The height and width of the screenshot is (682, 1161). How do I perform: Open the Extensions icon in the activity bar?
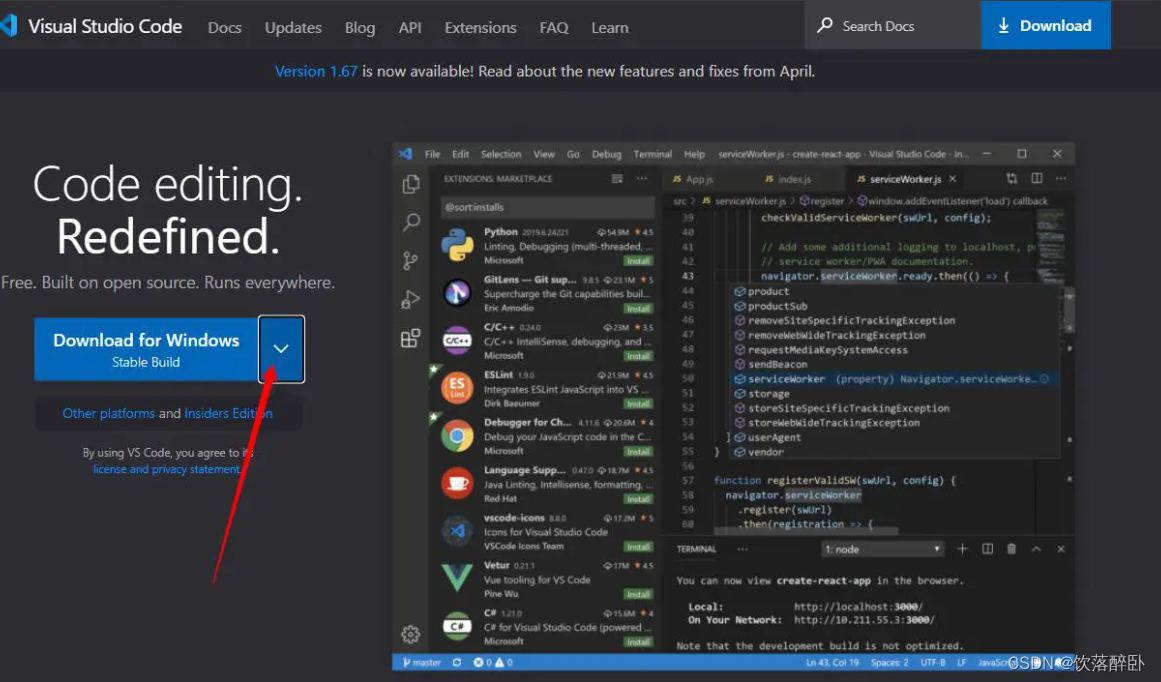pyautogui.click(x=410, y=338)
